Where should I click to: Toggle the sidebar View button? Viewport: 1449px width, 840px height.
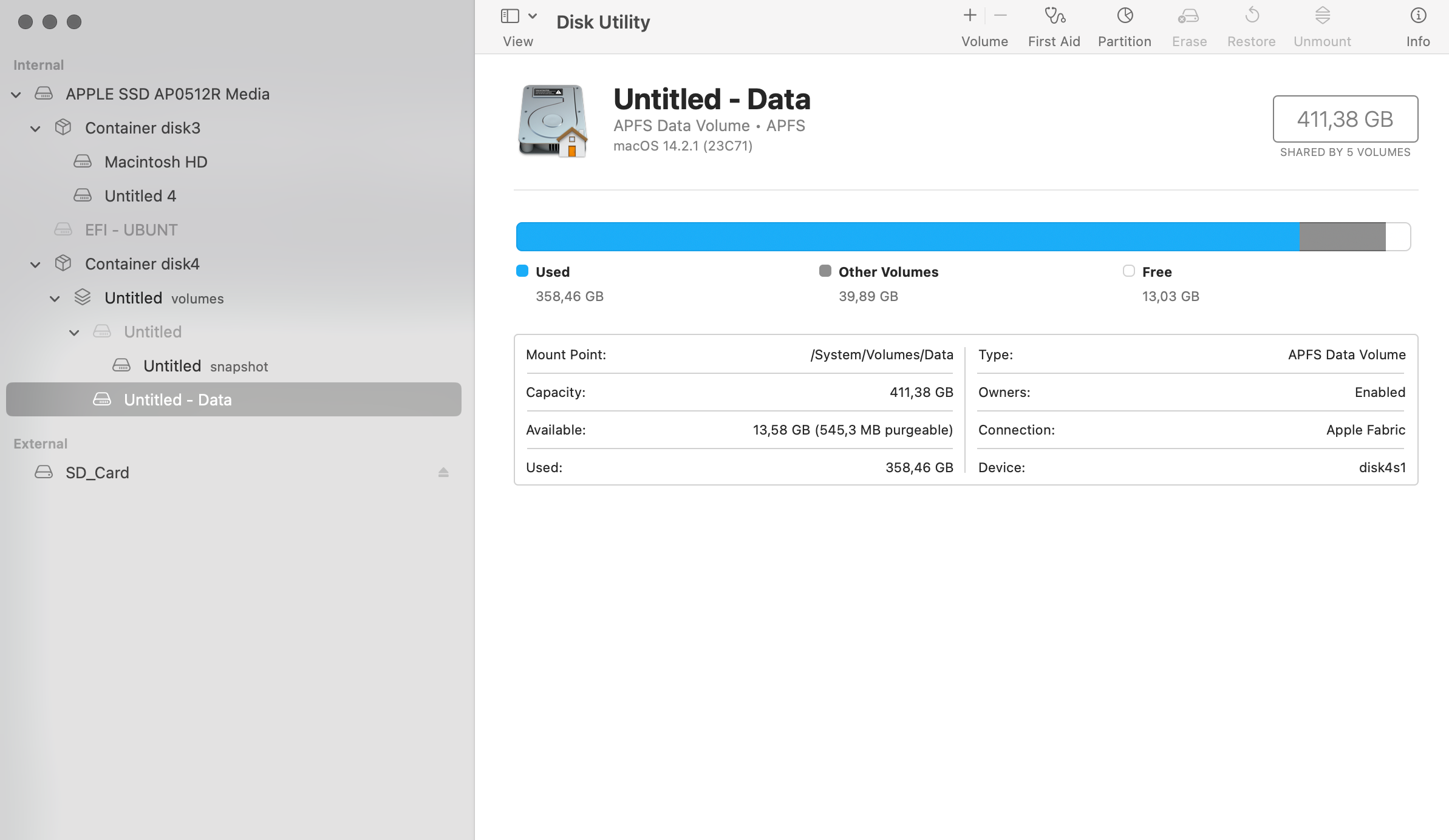click(510, 16)
